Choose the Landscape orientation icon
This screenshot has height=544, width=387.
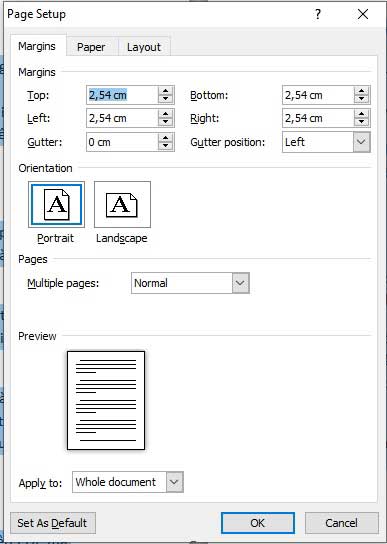(x=122, y=204)
